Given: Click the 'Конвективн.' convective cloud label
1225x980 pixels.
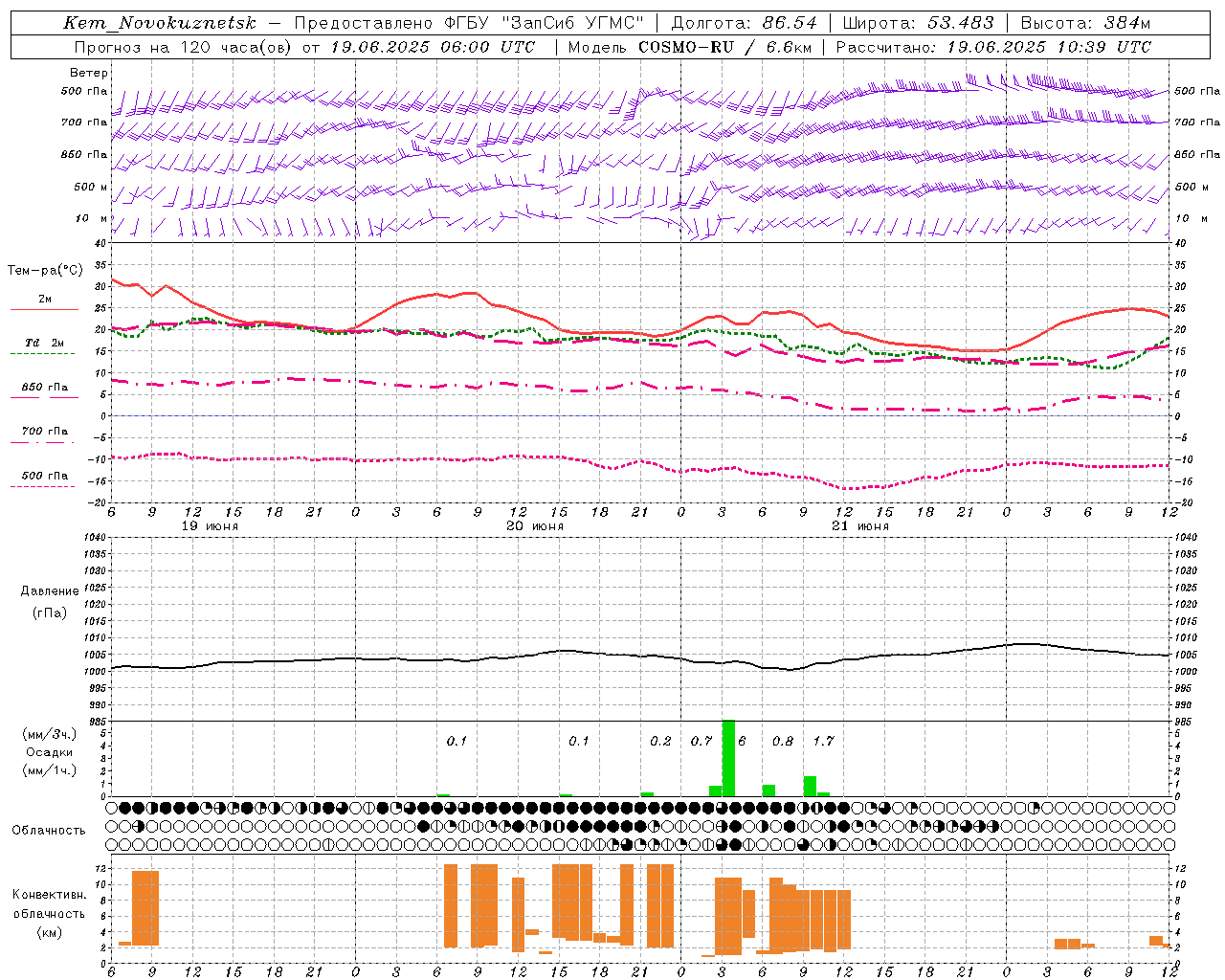Looking at the screenshot, I should tap(50, 895).
